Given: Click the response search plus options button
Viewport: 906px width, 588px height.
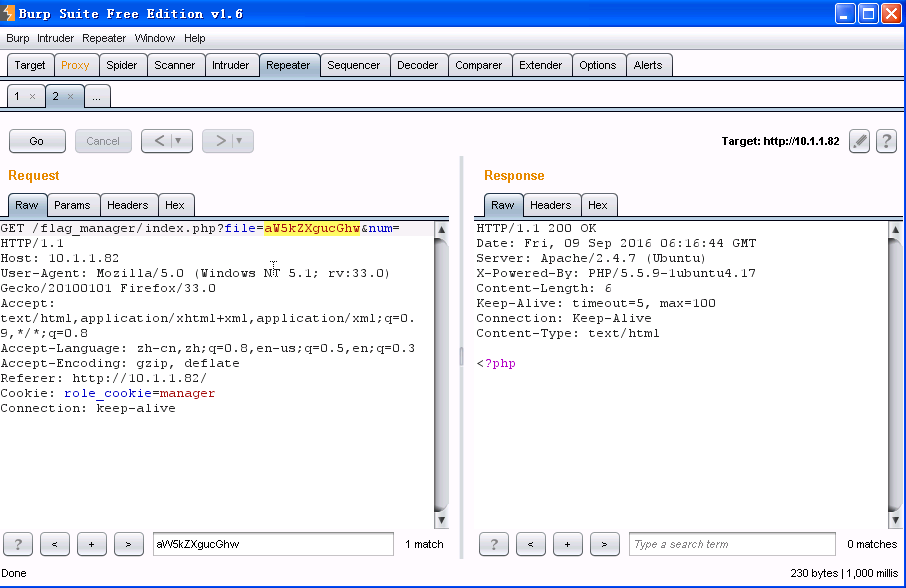Looking at the screenshot, I should coord(567,544).
